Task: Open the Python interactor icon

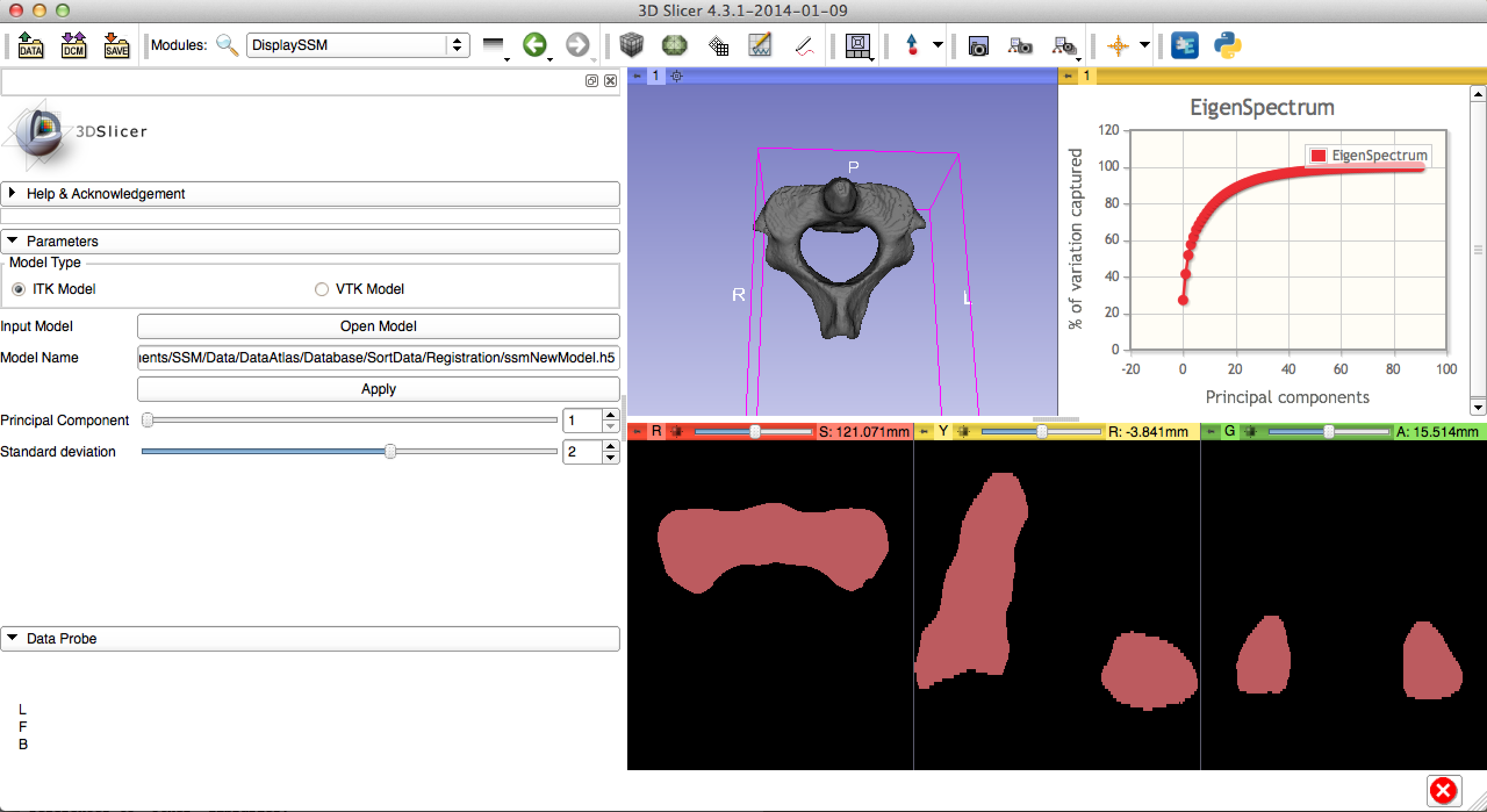Action: point(1227,45)
